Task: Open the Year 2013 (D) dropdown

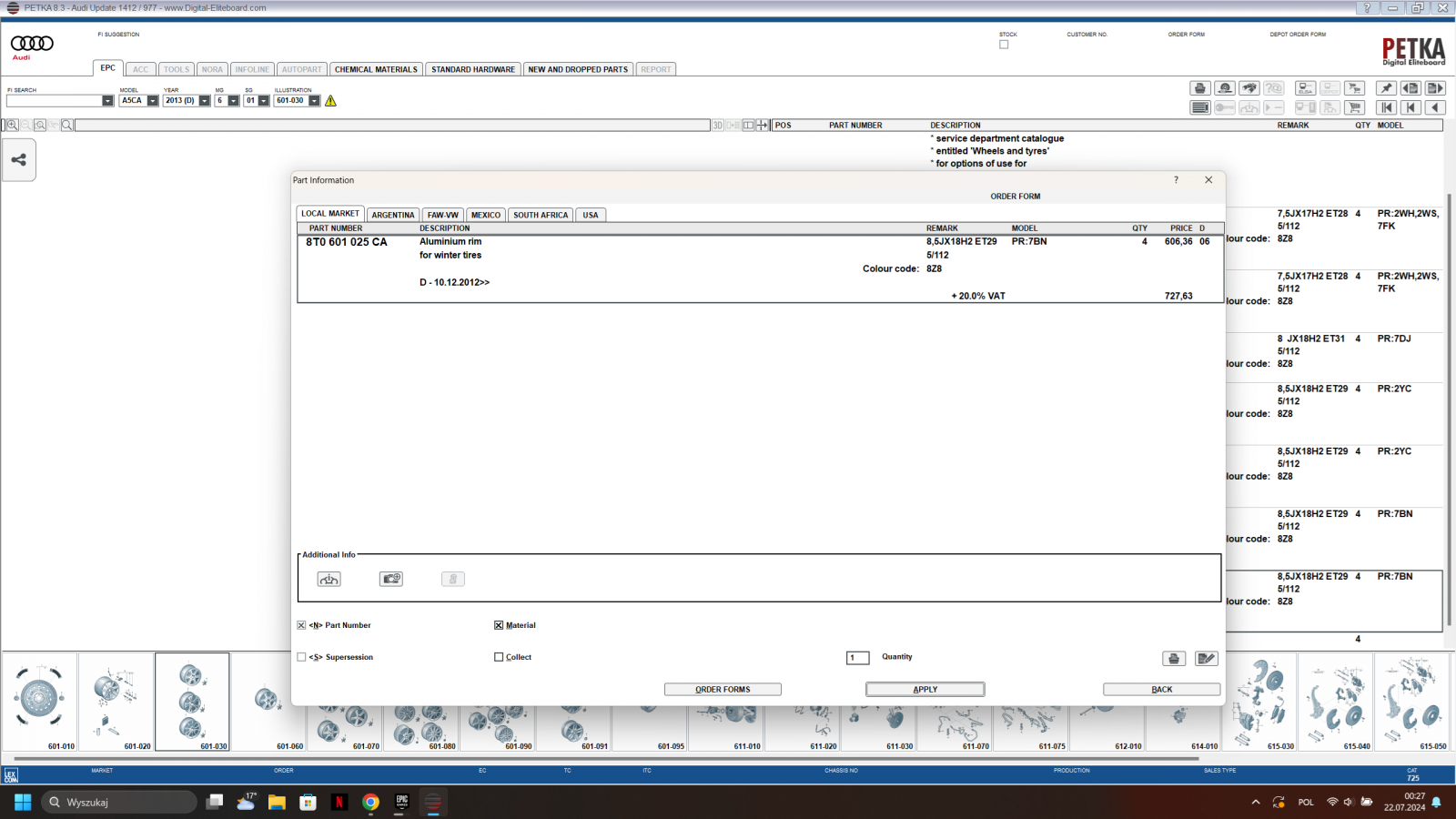Action: click(205, 101)
